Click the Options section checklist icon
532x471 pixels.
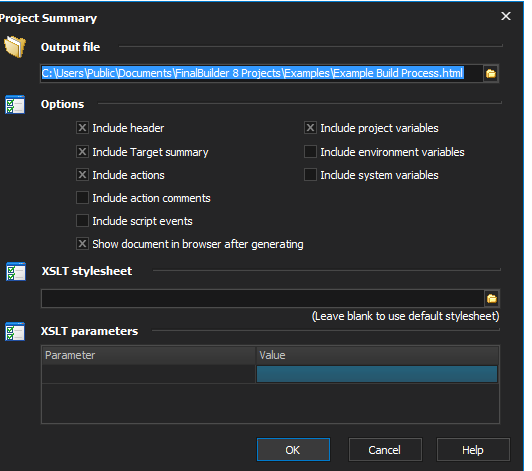(x=15, y=105)
